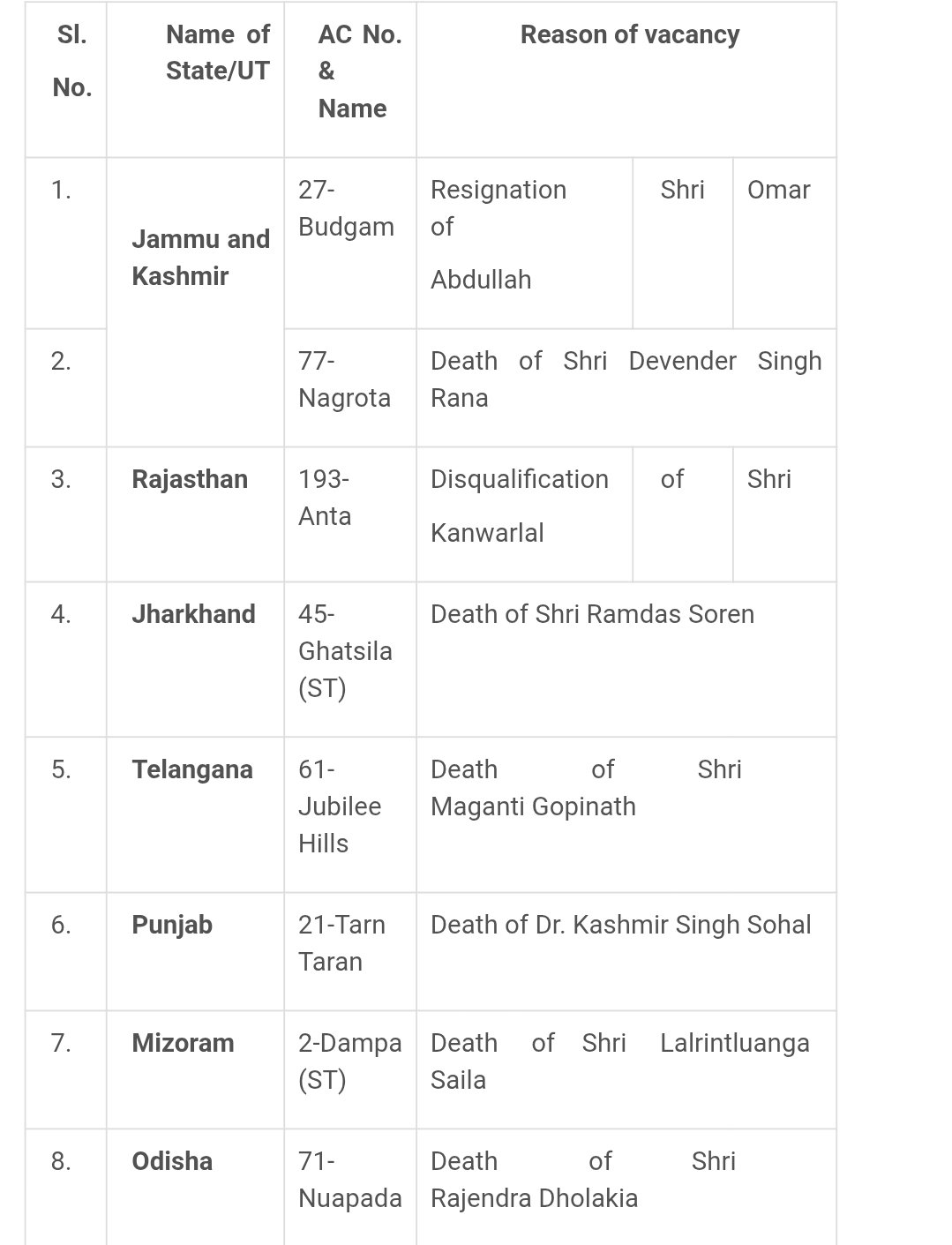
Task: Select the 'Odisha' state cell
Action: pos(172,1161)
